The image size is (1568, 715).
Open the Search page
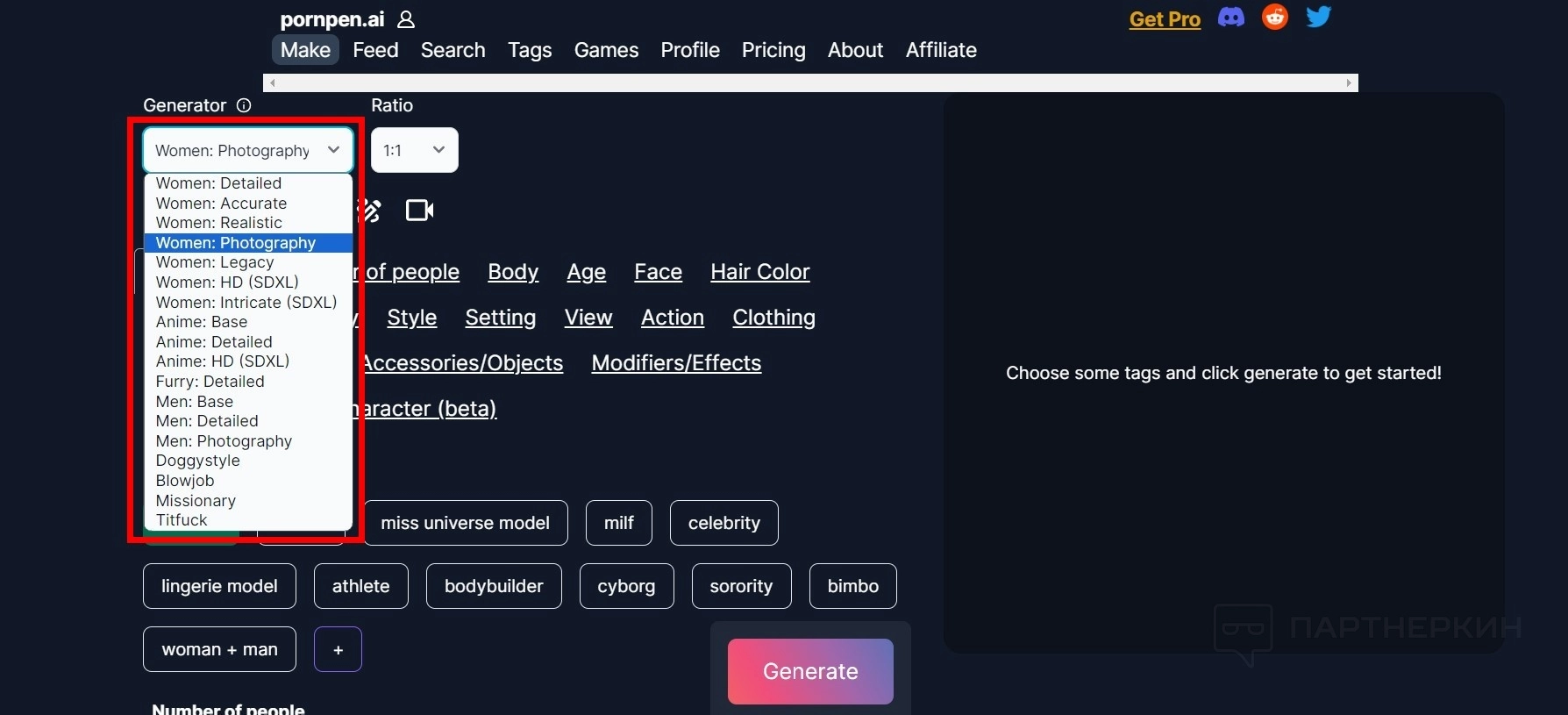tap(453, 50)
